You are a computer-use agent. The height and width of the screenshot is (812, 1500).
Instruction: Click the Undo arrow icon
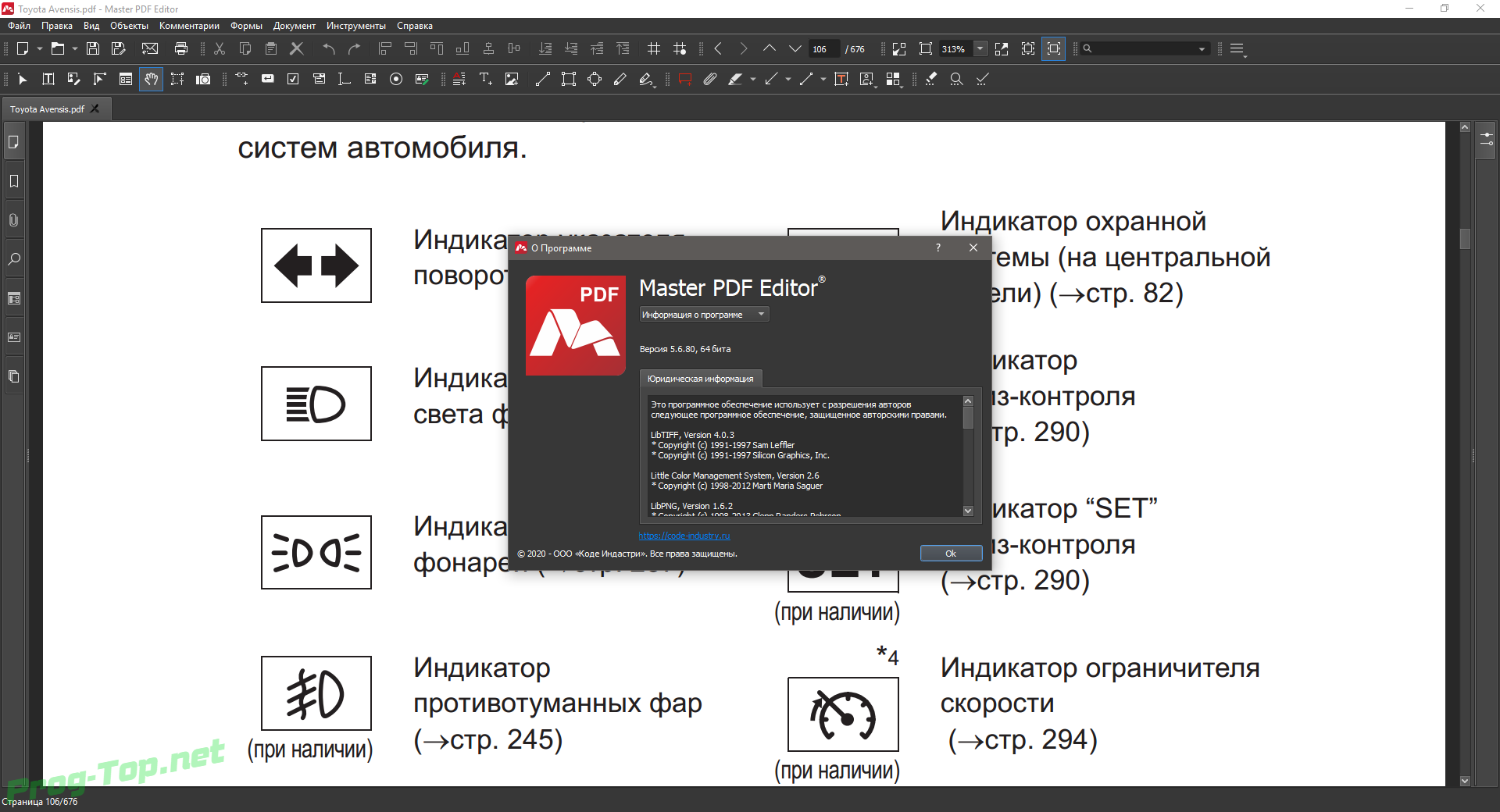tap(329, 48)
